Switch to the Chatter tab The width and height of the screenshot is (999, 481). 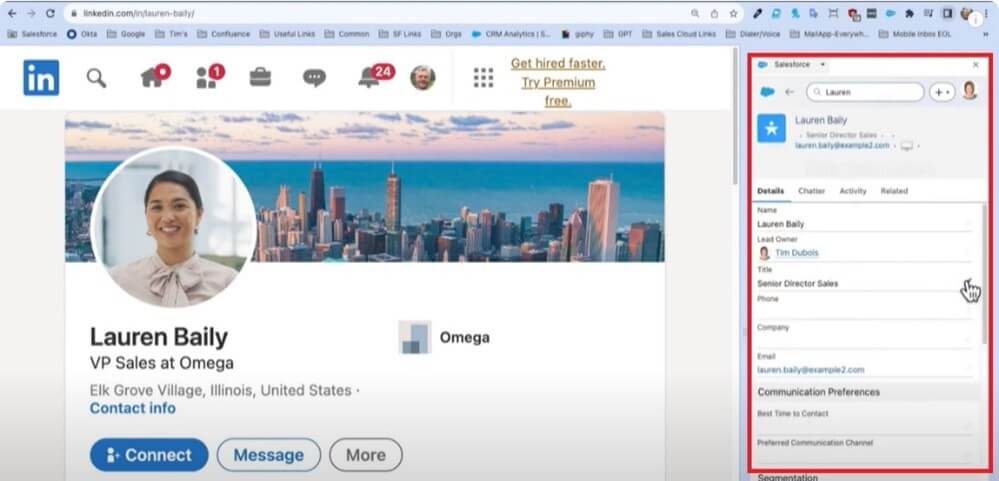coord(811,191)
